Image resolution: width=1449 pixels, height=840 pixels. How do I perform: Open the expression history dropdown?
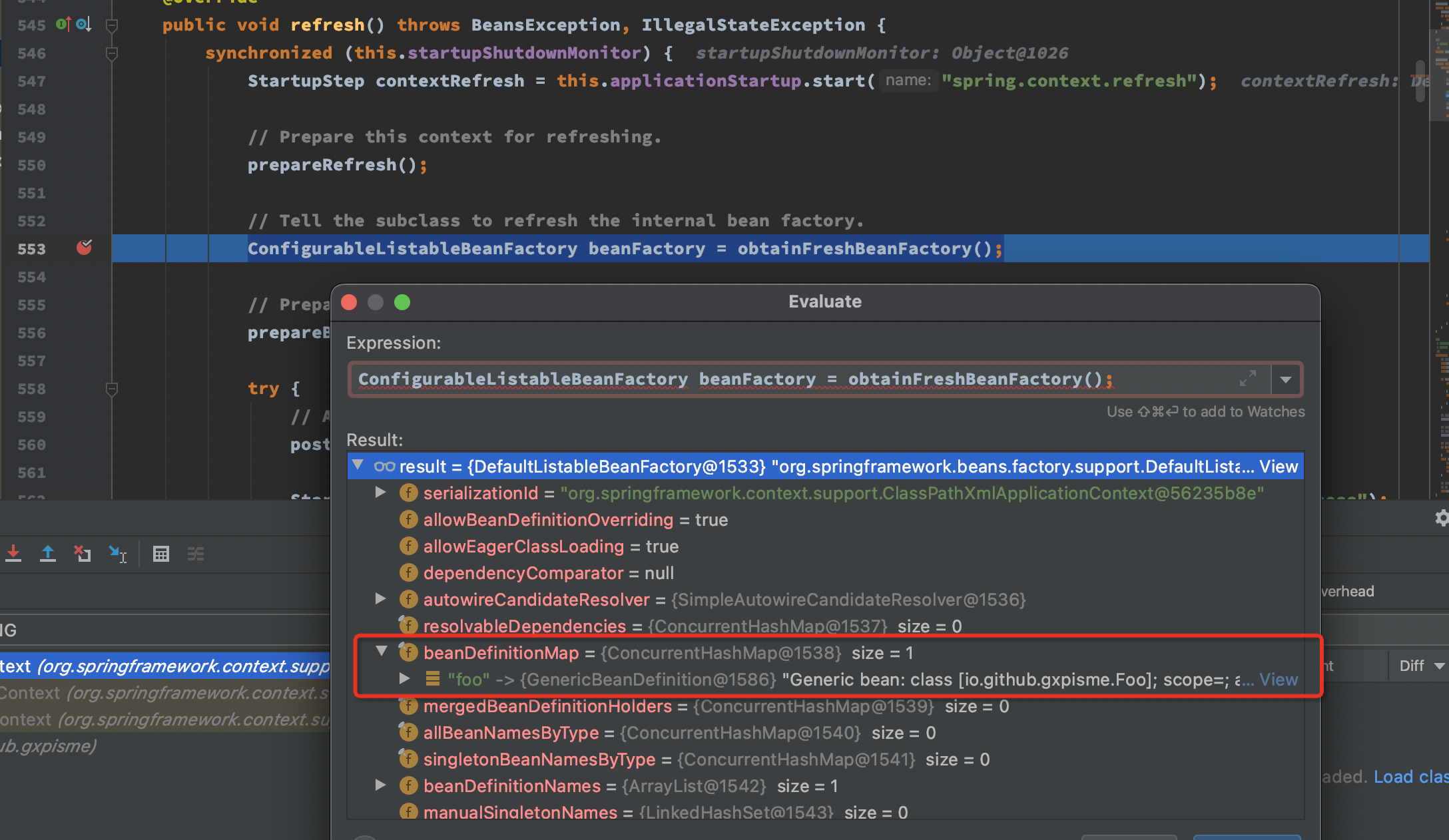coord(1286,379)
